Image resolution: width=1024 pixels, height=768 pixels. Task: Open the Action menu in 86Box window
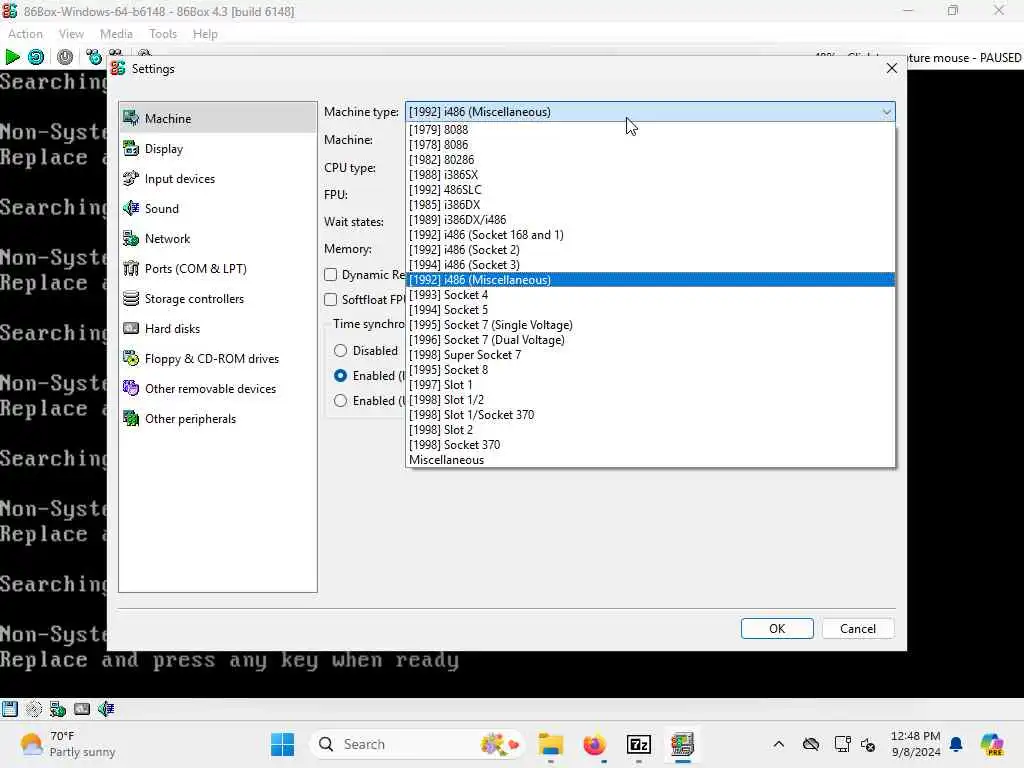pos(25,34)
